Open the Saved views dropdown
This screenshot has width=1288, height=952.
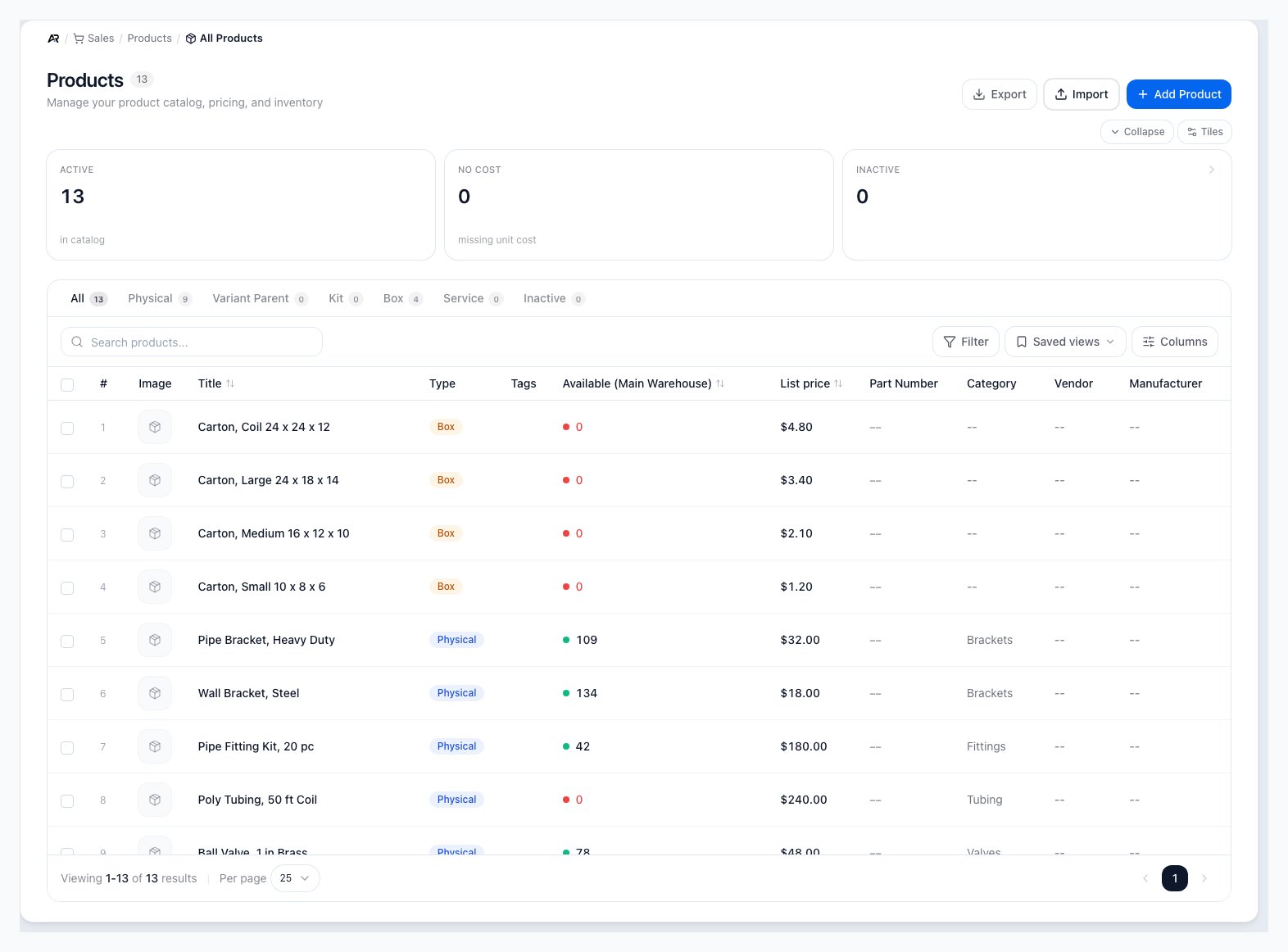pos(1065,342)
